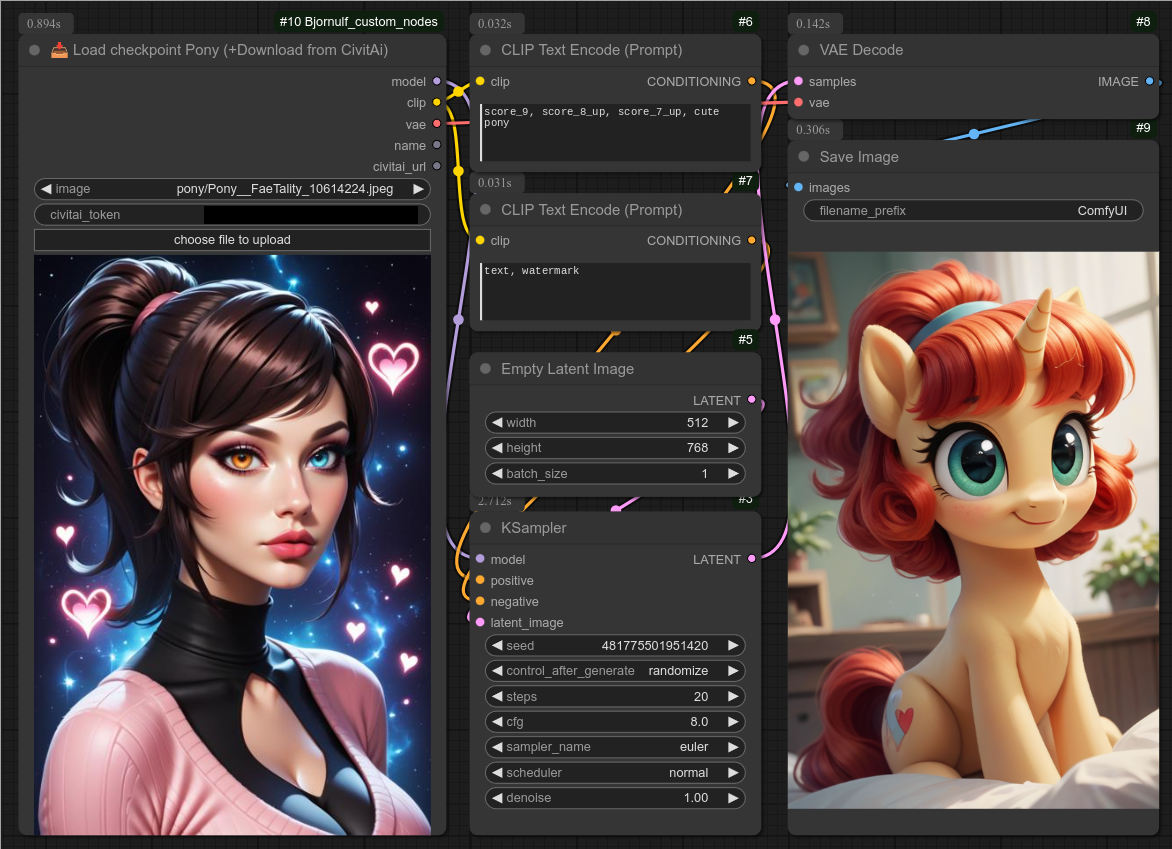The width and height of the screenshot is (1172, 849).
Task: Click the model input dot on KSampler
Action: click(478, 559)
